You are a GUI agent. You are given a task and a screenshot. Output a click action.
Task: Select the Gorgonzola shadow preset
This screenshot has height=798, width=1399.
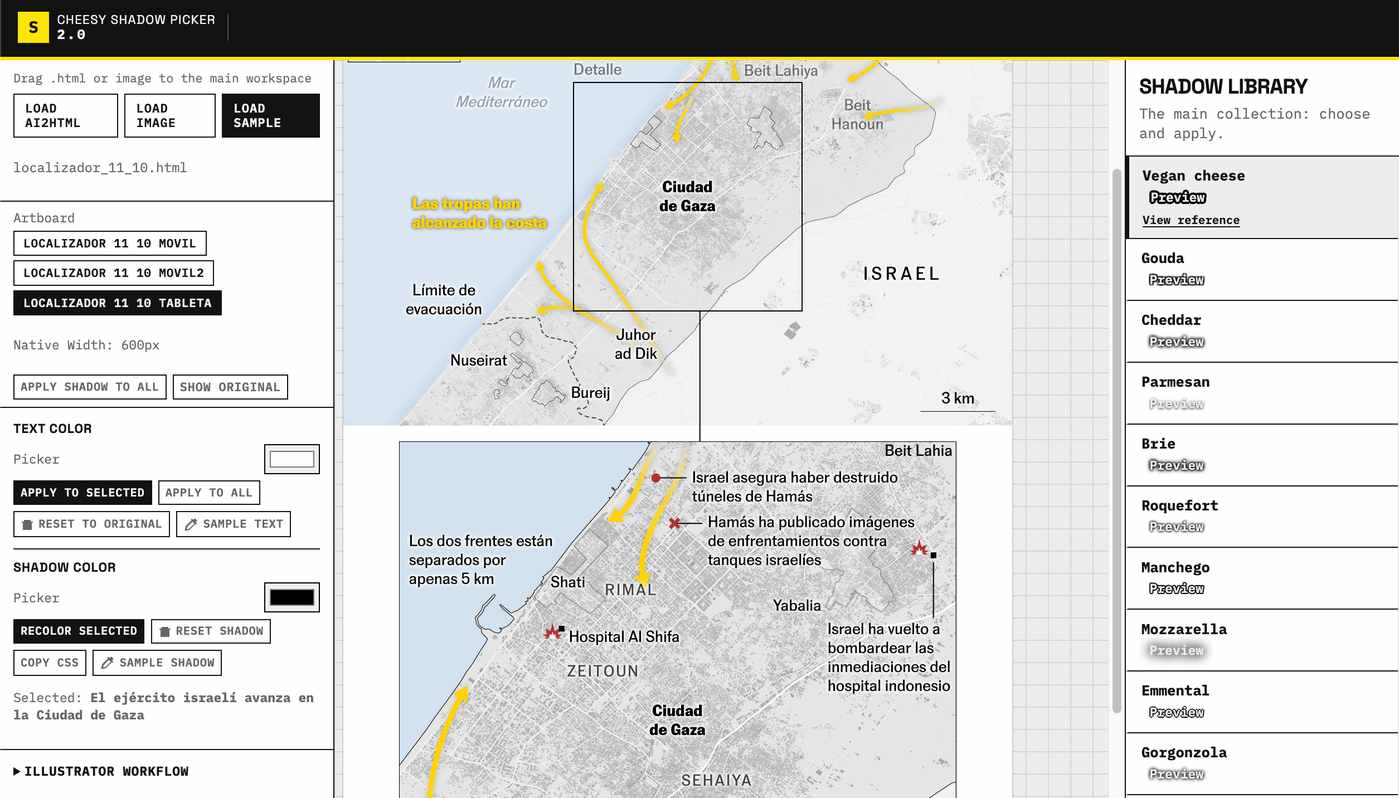[1262, 763]
